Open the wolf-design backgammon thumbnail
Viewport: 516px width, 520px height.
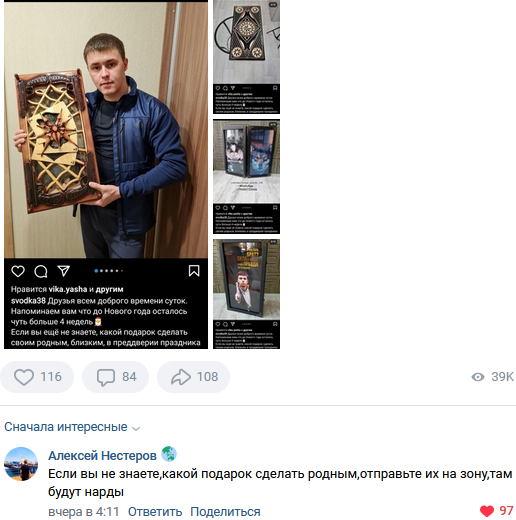(246, 176)
